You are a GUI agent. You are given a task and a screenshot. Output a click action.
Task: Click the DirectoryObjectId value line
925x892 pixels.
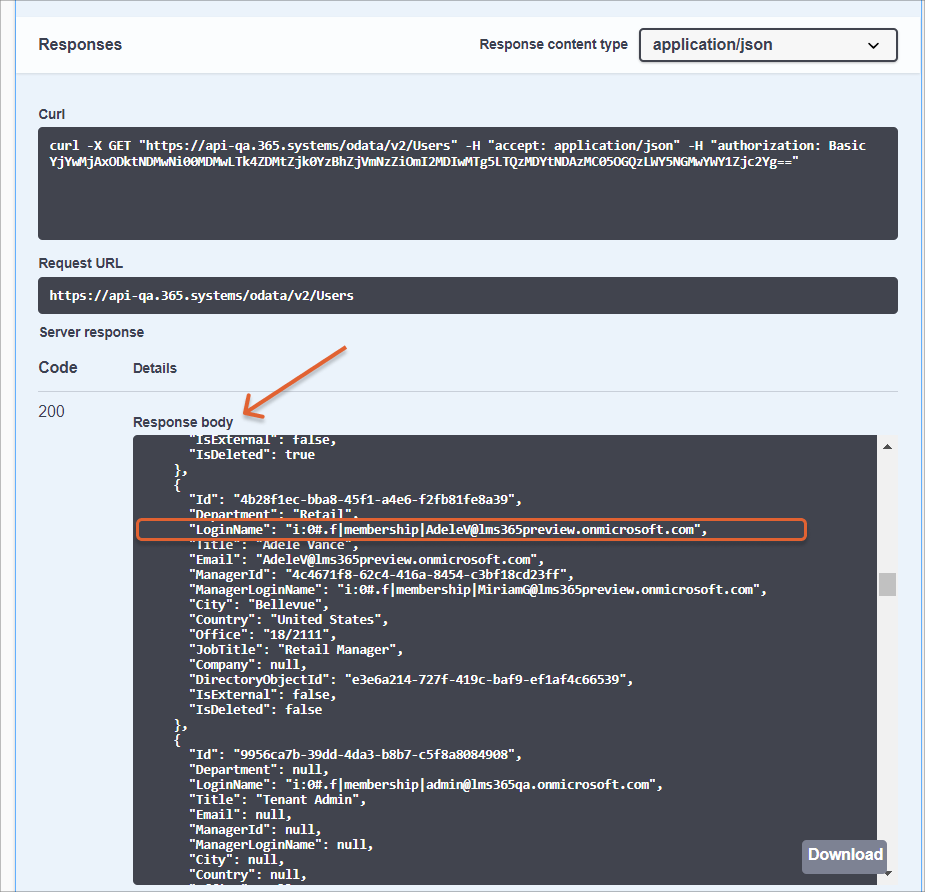411,680
